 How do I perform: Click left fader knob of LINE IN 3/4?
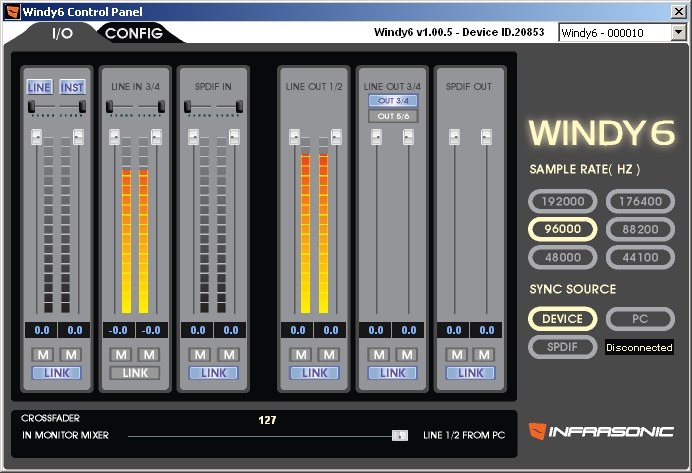click(114, 137)
